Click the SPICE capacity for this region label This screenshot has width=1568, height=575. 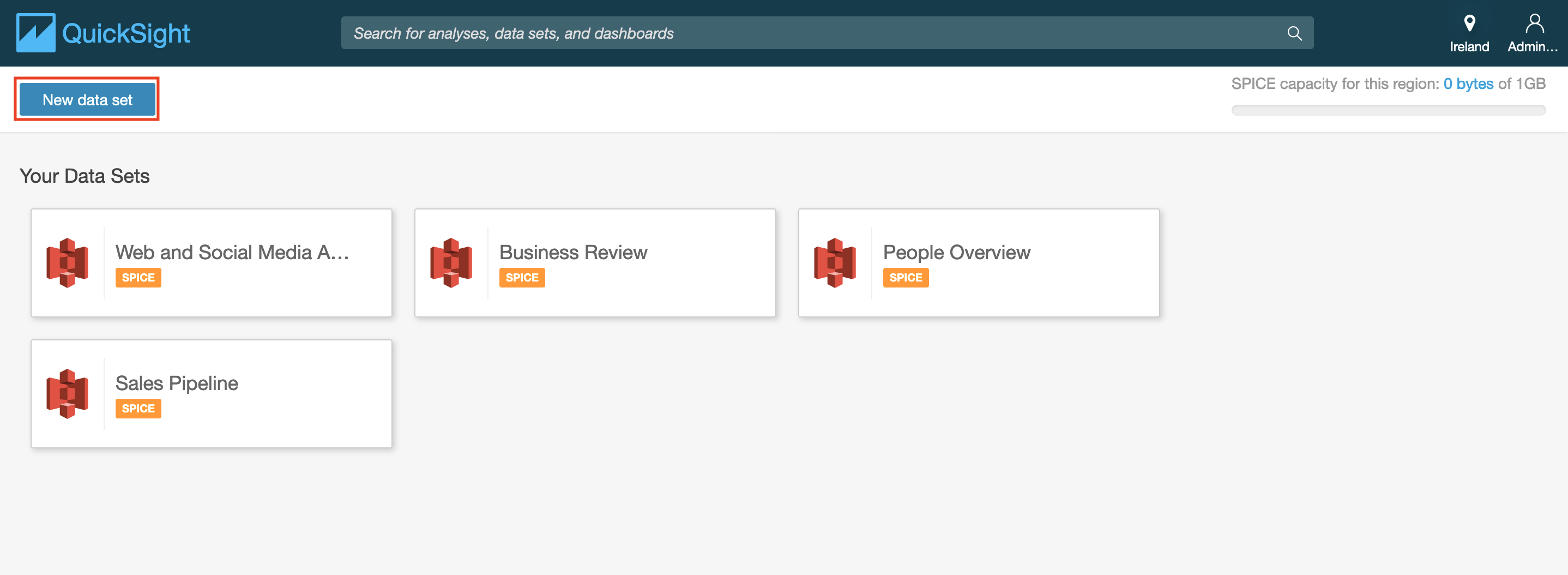coord(1336,83)
